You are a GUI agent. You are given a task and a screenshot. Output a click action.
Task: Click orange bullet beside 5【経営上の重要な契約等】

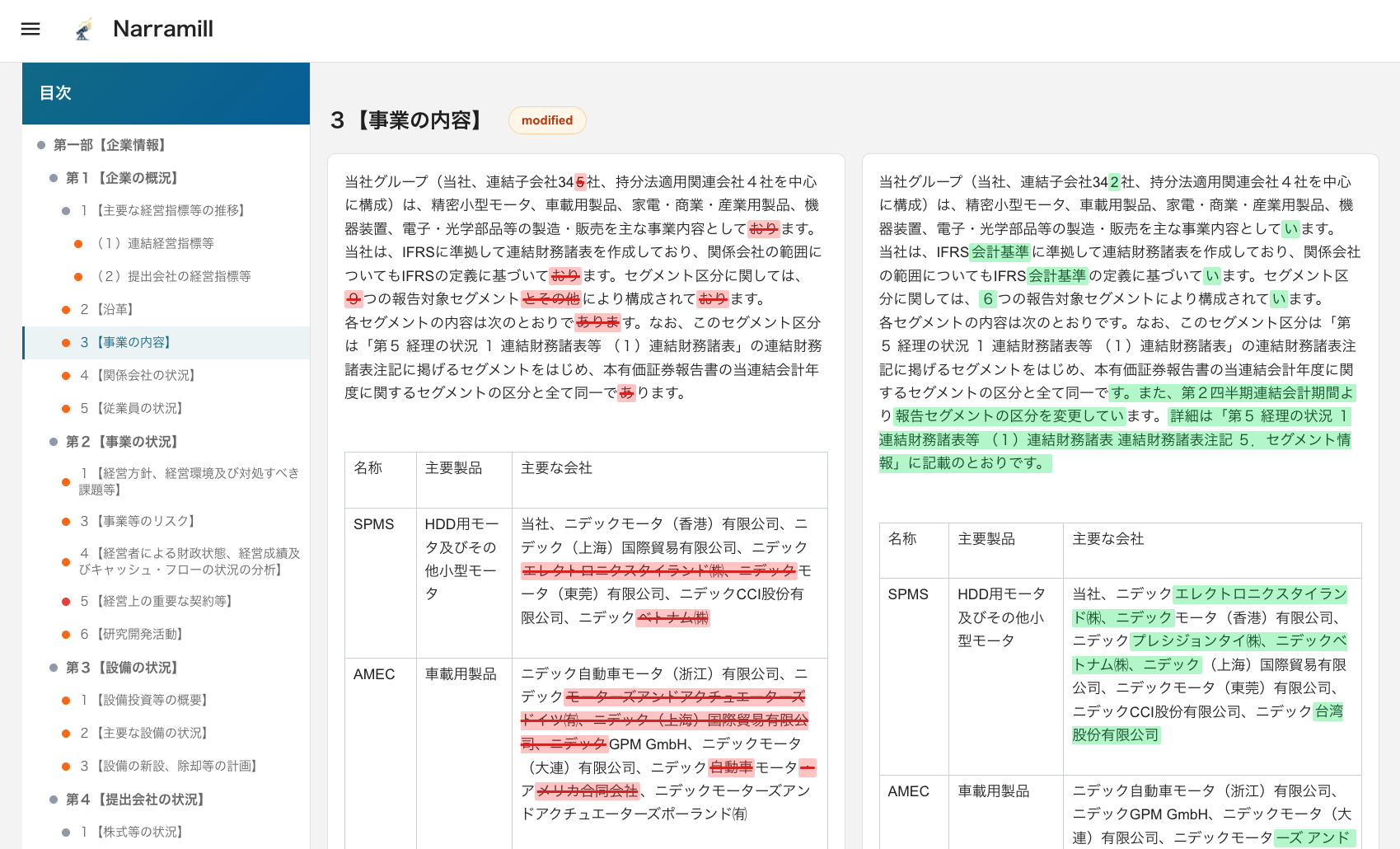[x=66, y=602]
